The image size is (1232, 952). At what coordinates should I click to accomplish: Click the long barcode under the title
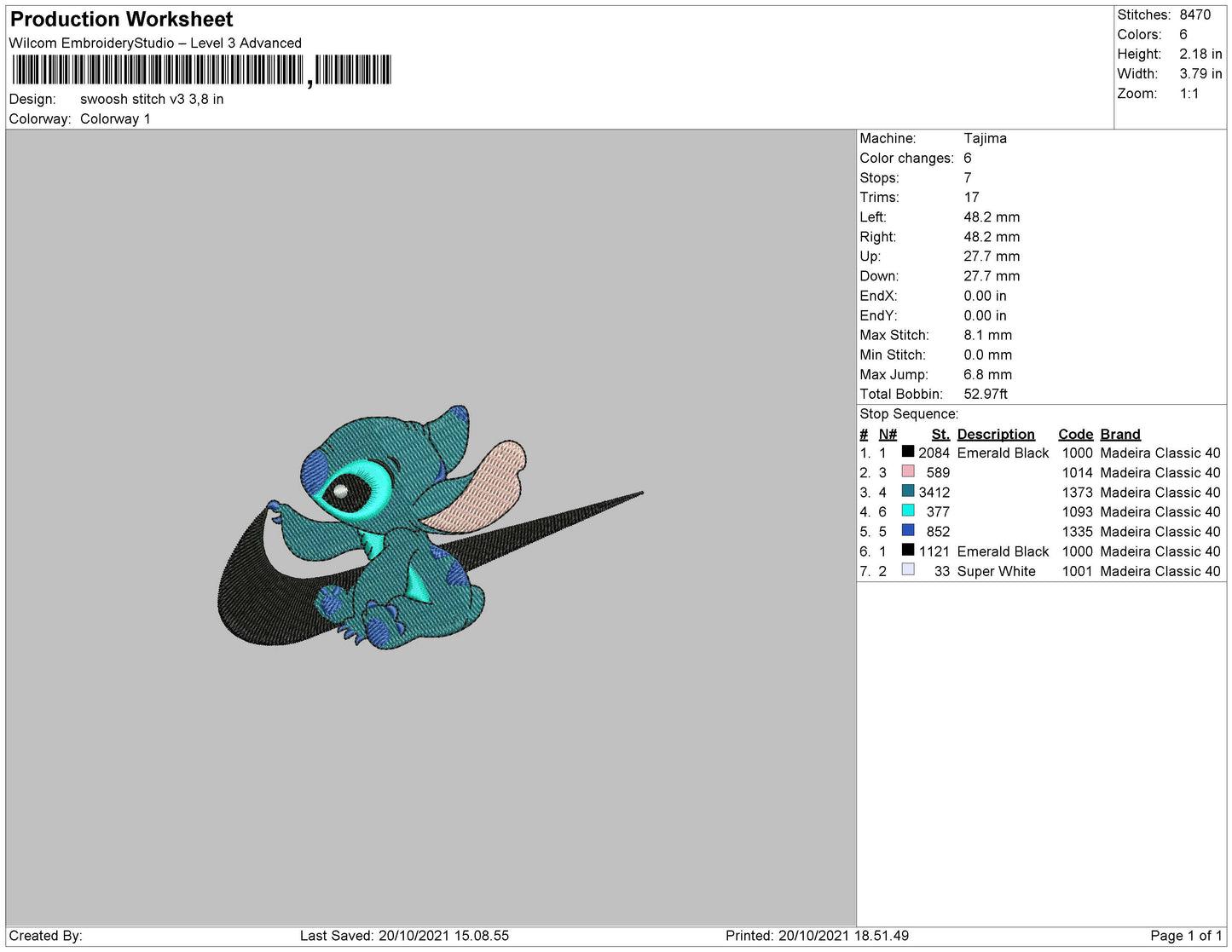[x=157, y=70]
